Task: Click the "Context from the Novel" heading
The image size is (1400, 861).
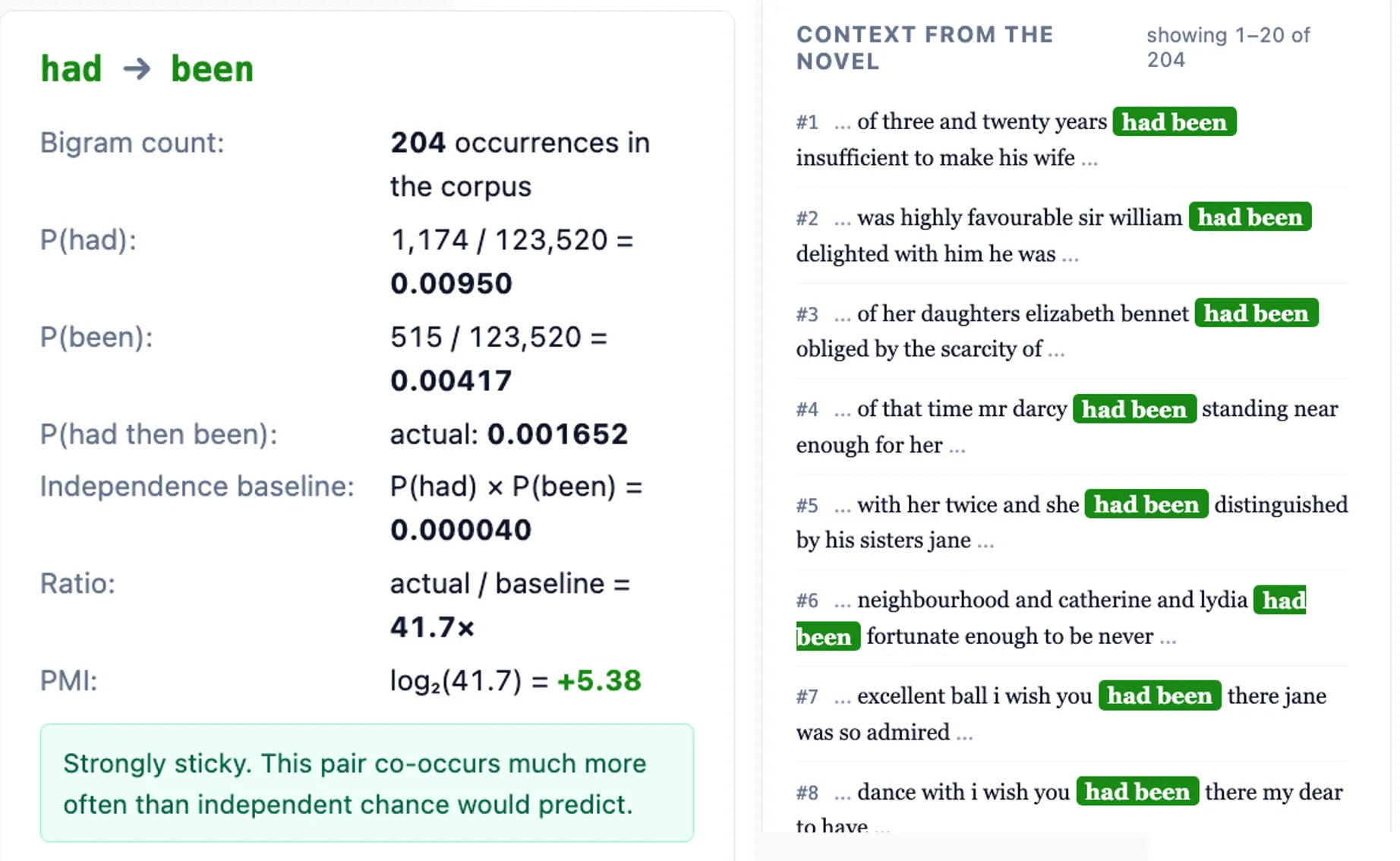Action: point(924,47)
